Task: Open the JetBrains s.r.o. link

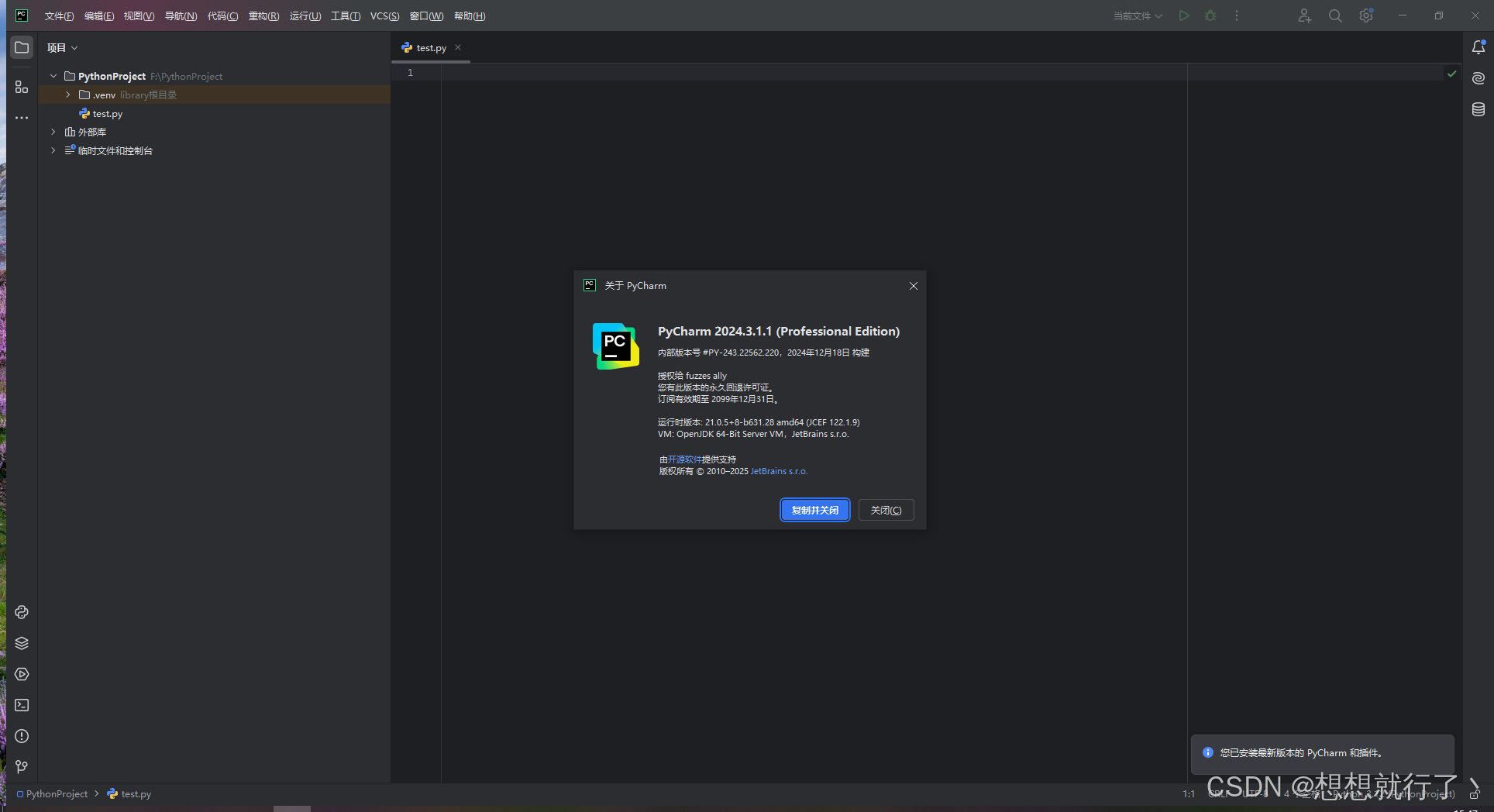Action: click(x=779, y=471)
